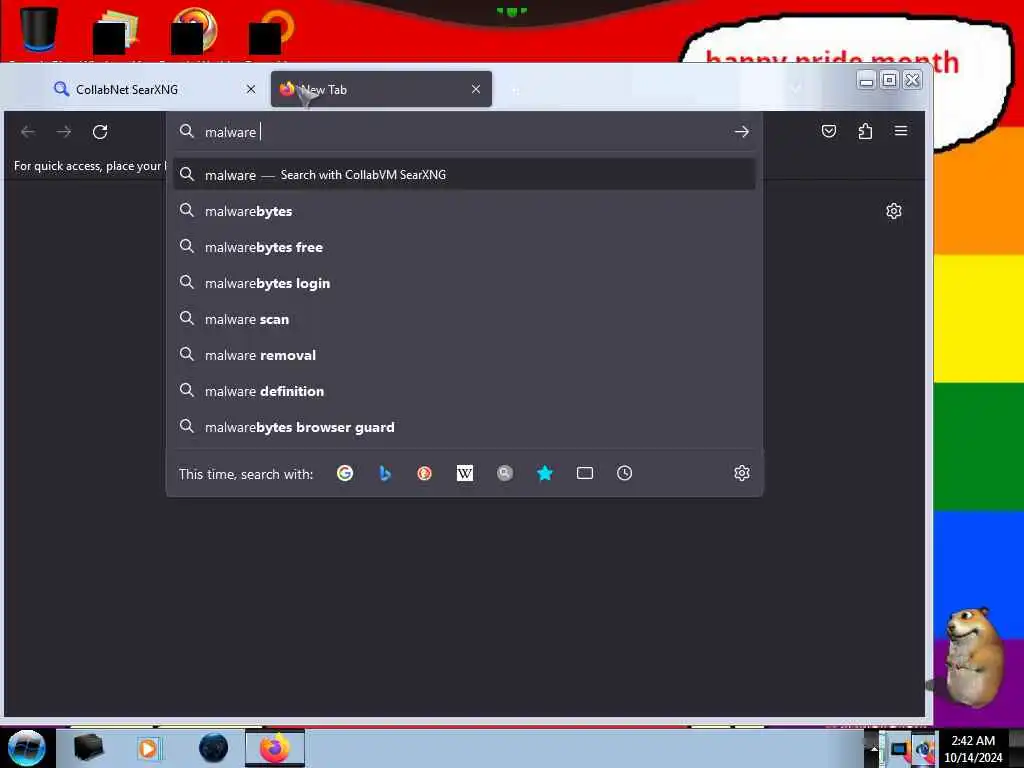Click the address bar with malware text
This screenshot has width=1024, height=768.
(464, 132)
